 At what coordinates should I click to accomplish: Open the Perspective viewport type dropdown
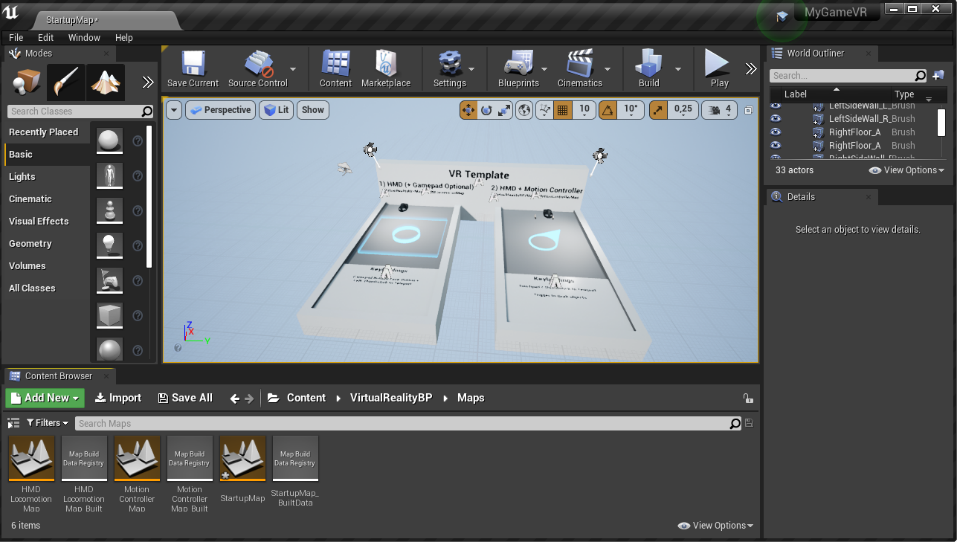click(x=220, y=110)
